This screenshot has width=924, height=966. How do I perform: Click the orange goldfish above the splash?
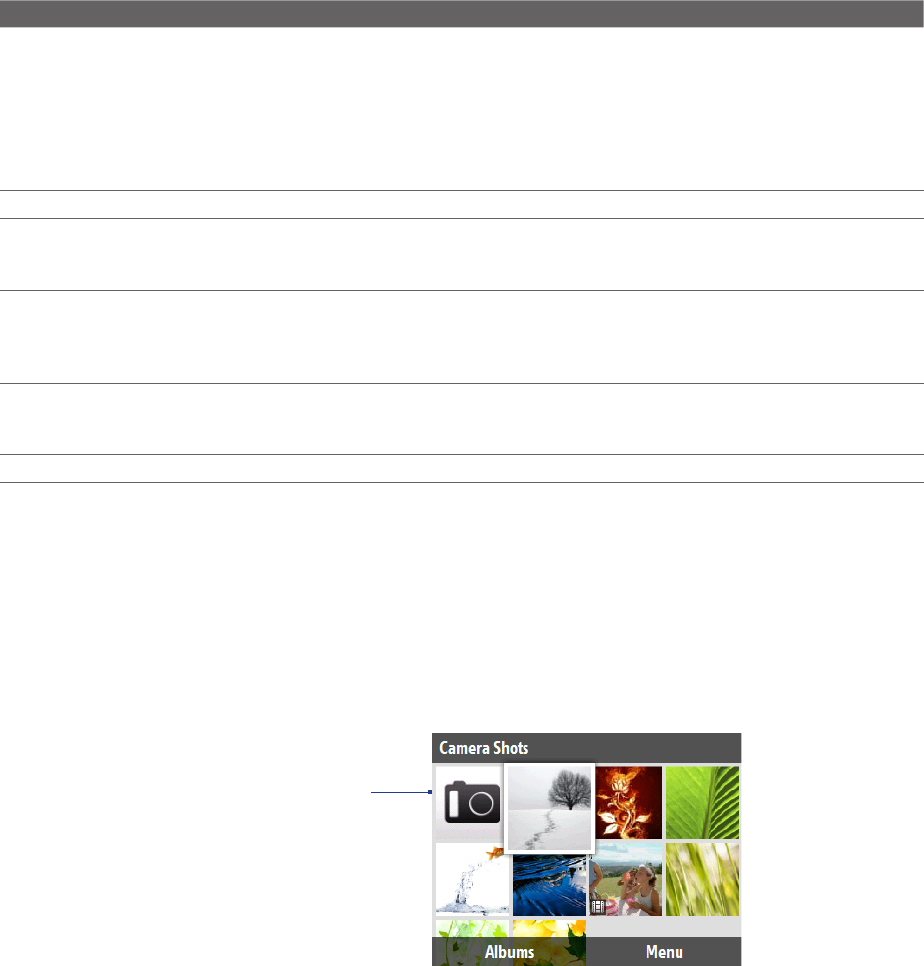coord(495,853)
